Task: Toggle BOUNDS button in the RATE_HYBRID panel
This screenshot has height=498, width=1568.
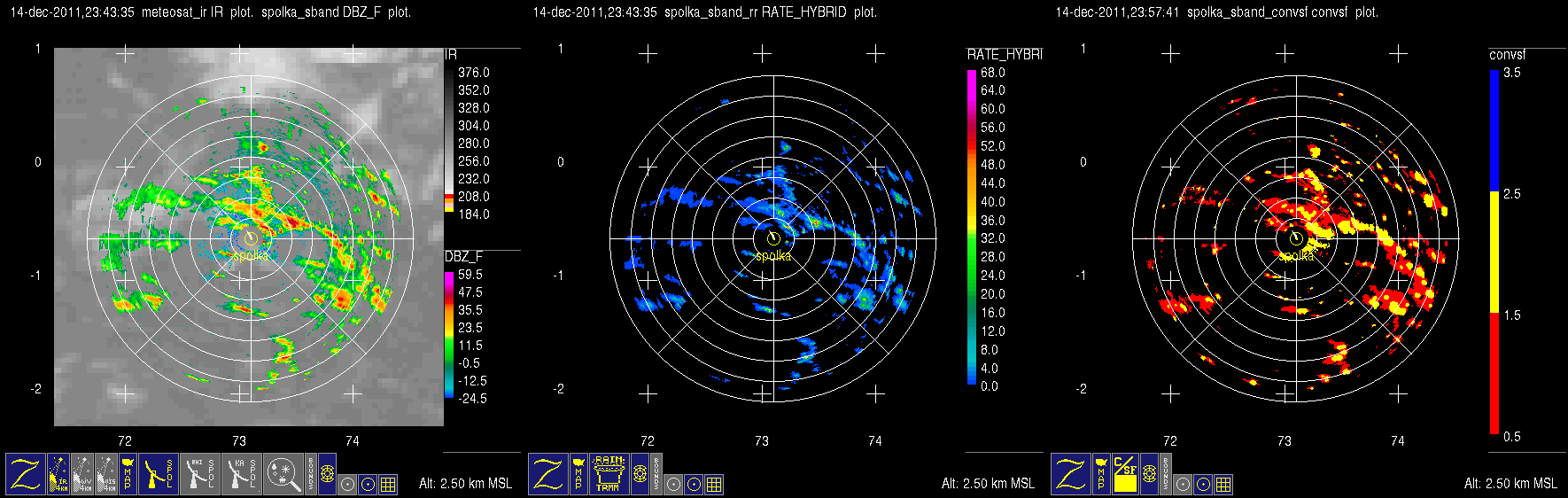Action: click(656, 474)
